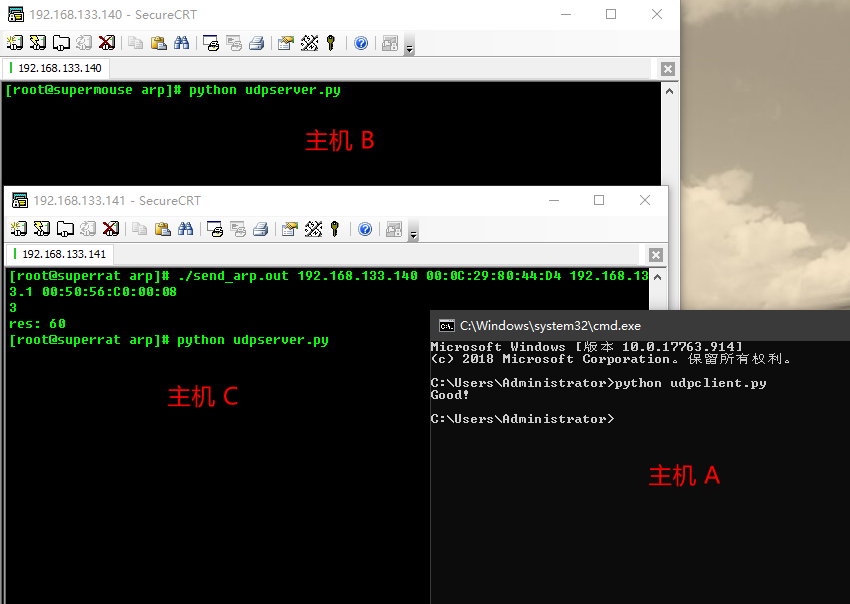Screen dimensions: 850x604
Task: Click the grayed last toolbar icon in 192.168.133.141 window
Action: click(394, 229)
